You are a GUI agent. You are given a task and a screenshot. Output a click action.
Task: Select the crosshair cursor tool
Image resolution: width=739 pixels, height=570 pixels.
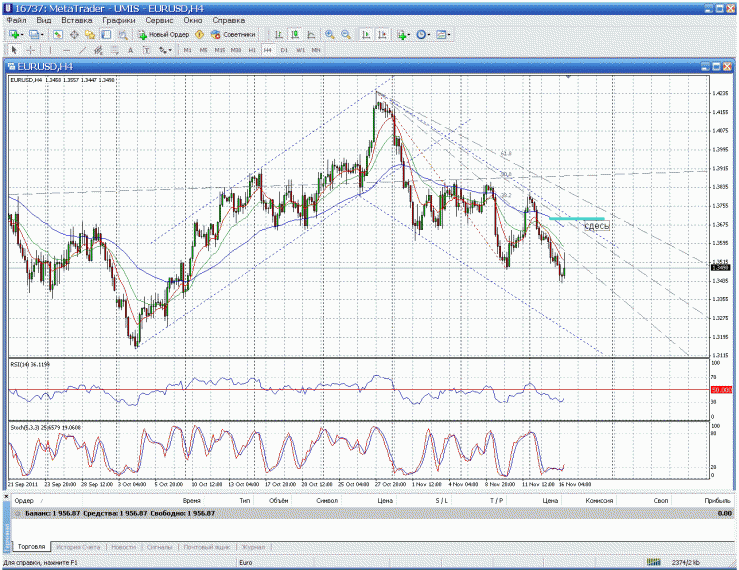(31, 49)
